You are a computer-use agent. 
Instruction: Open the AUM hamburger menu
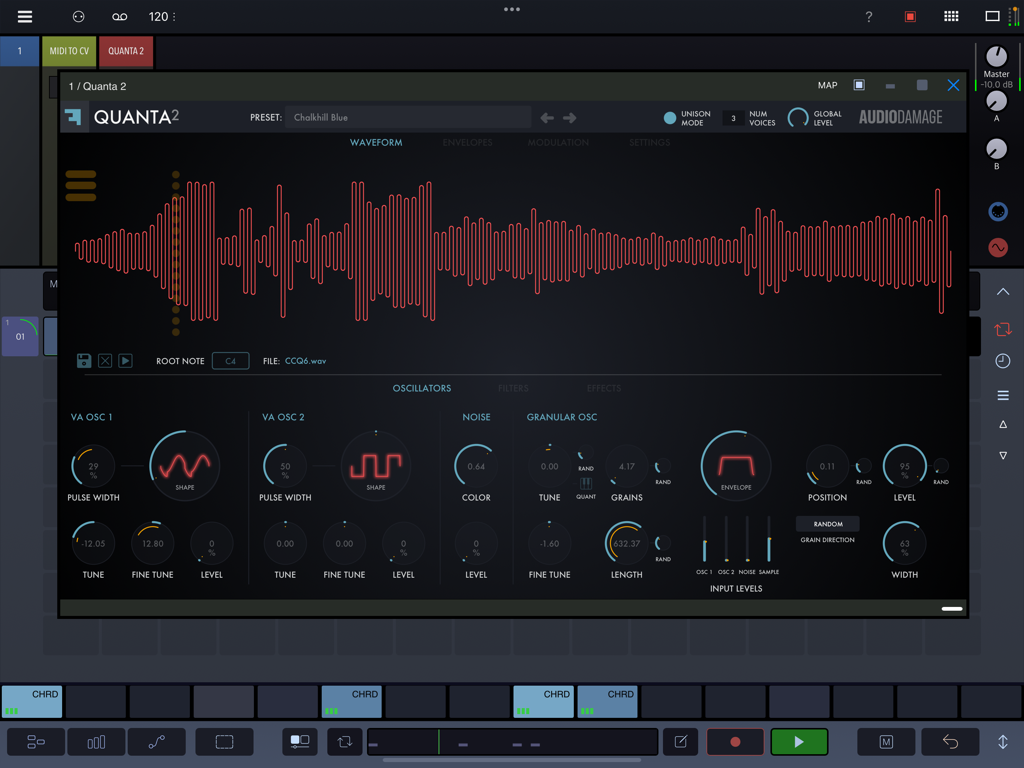(25, 16)
